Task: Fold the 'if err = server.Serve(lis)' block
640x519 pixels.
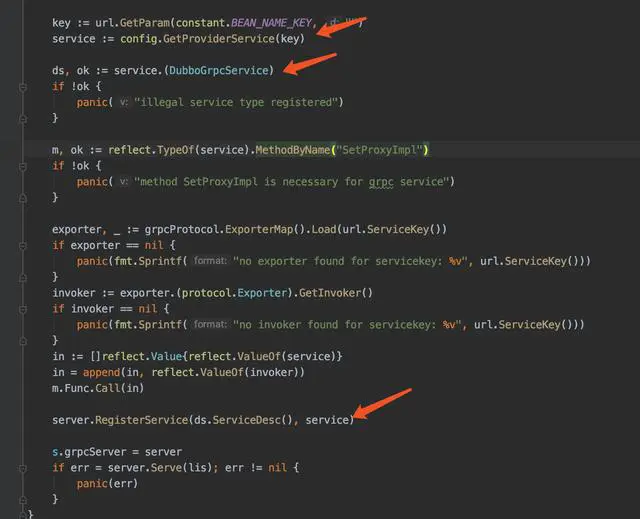Action: click(23, 468)
